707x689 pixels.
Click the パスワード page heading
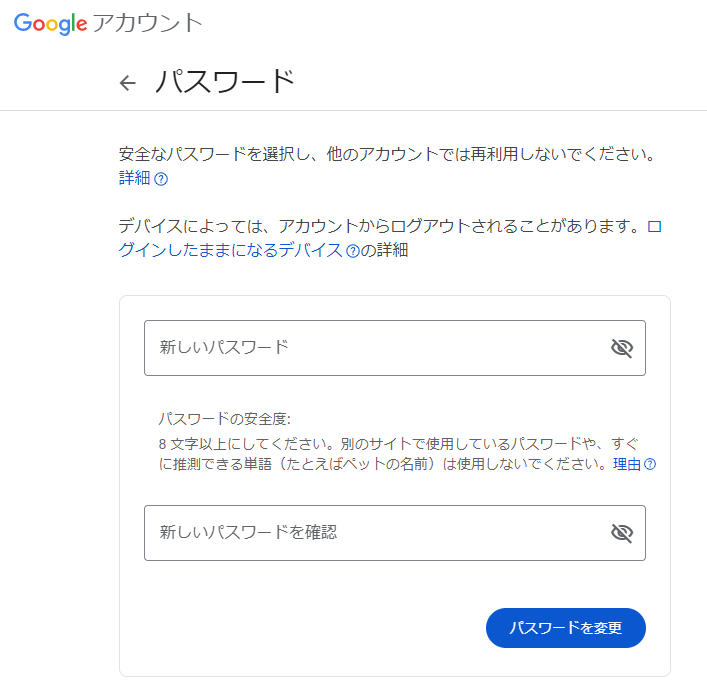(225, 82)
